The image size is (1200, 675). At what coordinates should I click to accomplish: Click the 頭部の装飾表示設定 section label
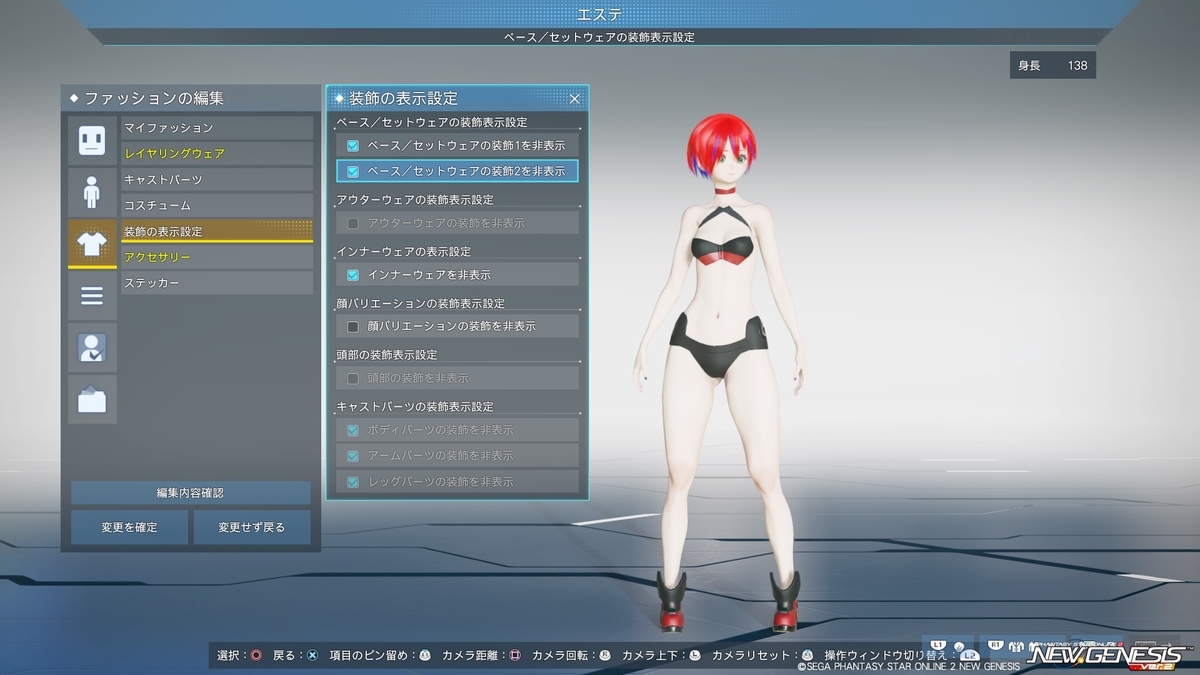[x=387, y=356]
